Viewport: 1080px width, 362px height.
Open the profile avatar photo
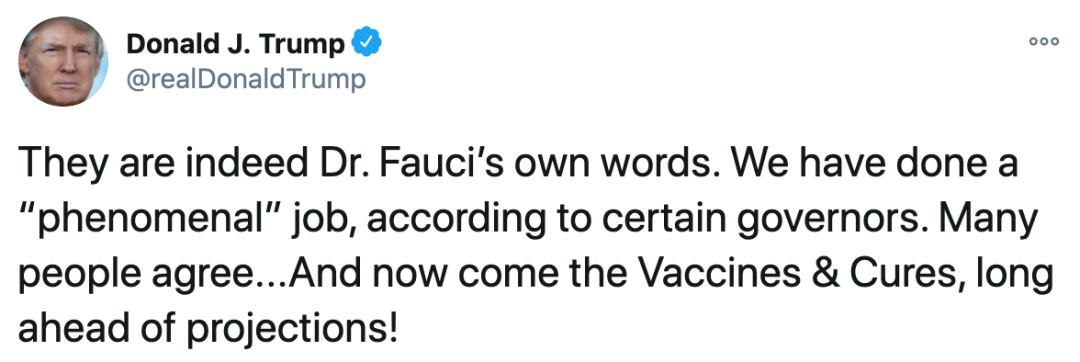pos(63,62)
